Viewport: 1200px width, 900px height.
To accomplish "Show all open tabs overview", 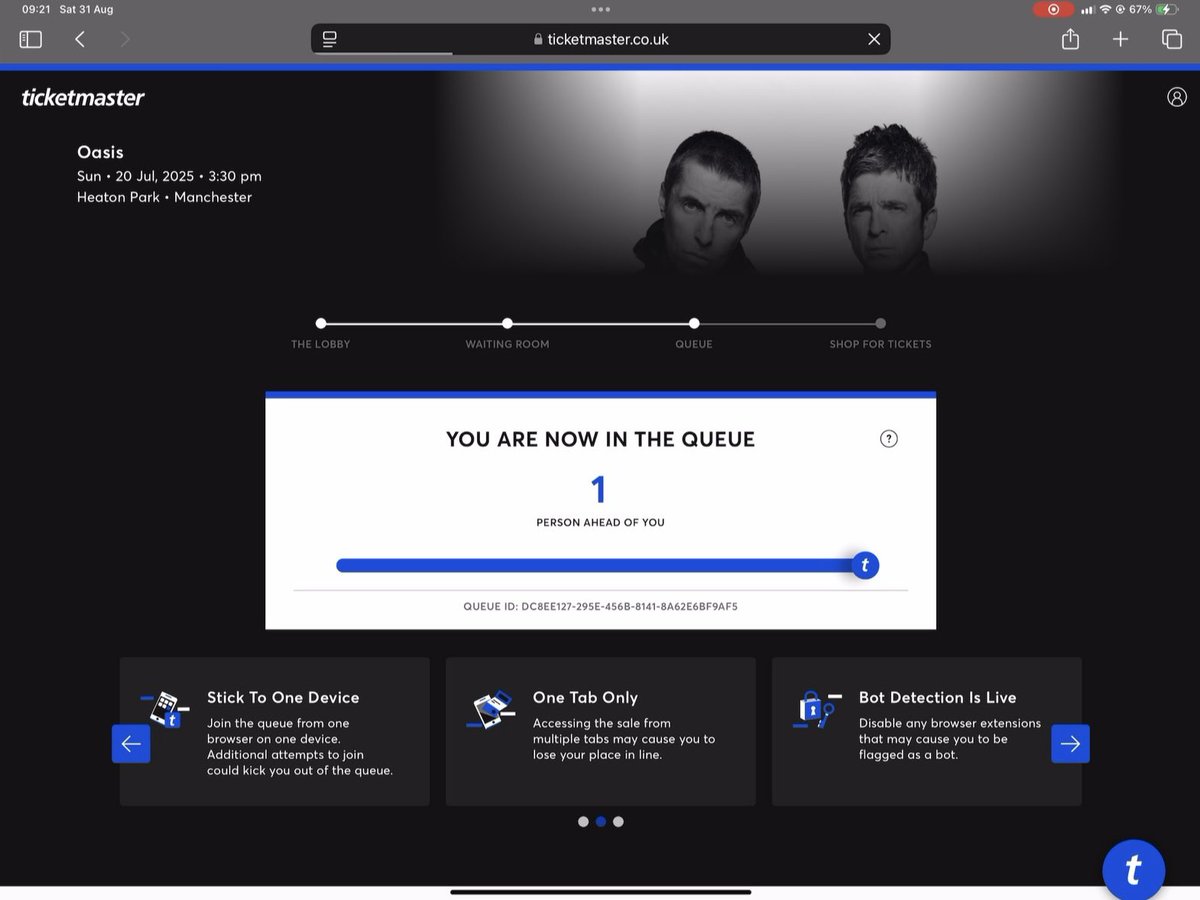I will [1171, 39].
